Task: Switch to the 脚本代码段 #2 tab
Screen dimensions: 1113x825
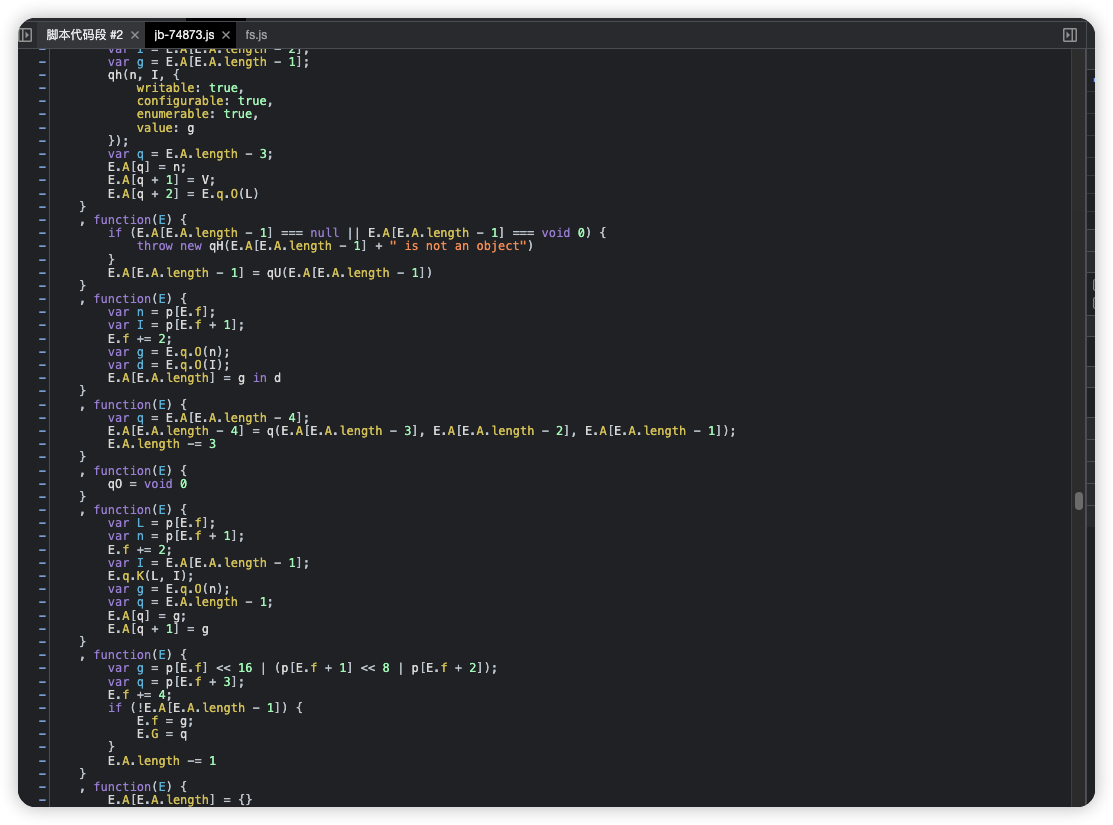Action: [x=84, y=35]
